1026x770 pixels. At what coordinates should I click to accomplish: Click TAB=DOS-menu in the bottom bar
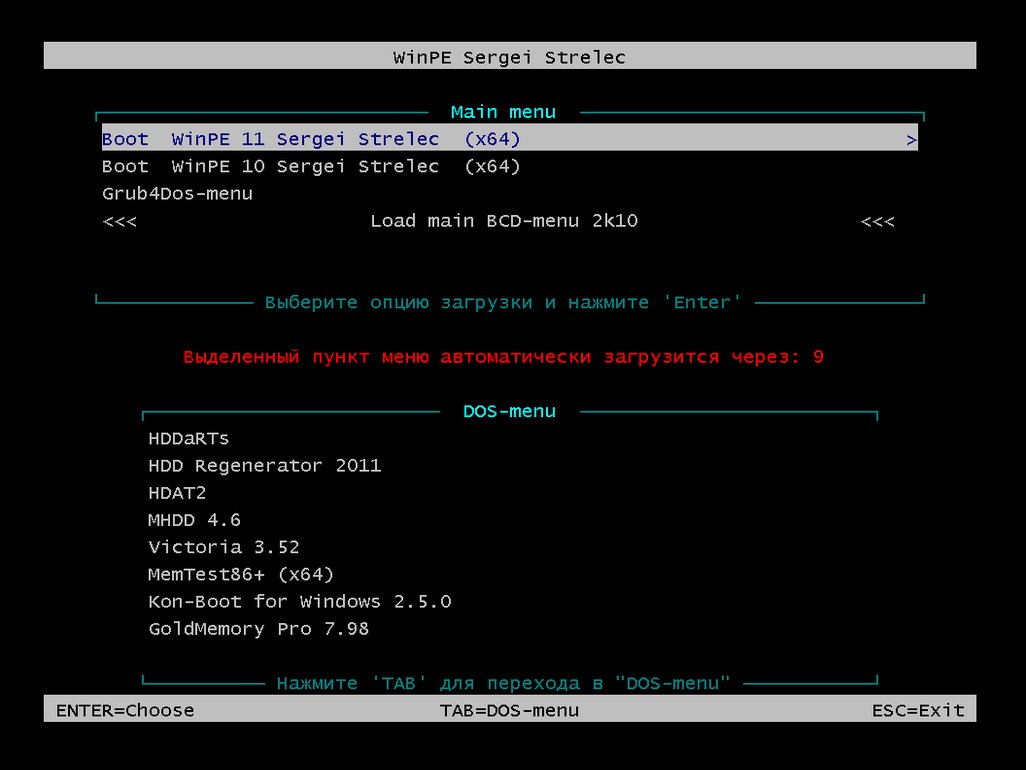[x=509, y=710]
